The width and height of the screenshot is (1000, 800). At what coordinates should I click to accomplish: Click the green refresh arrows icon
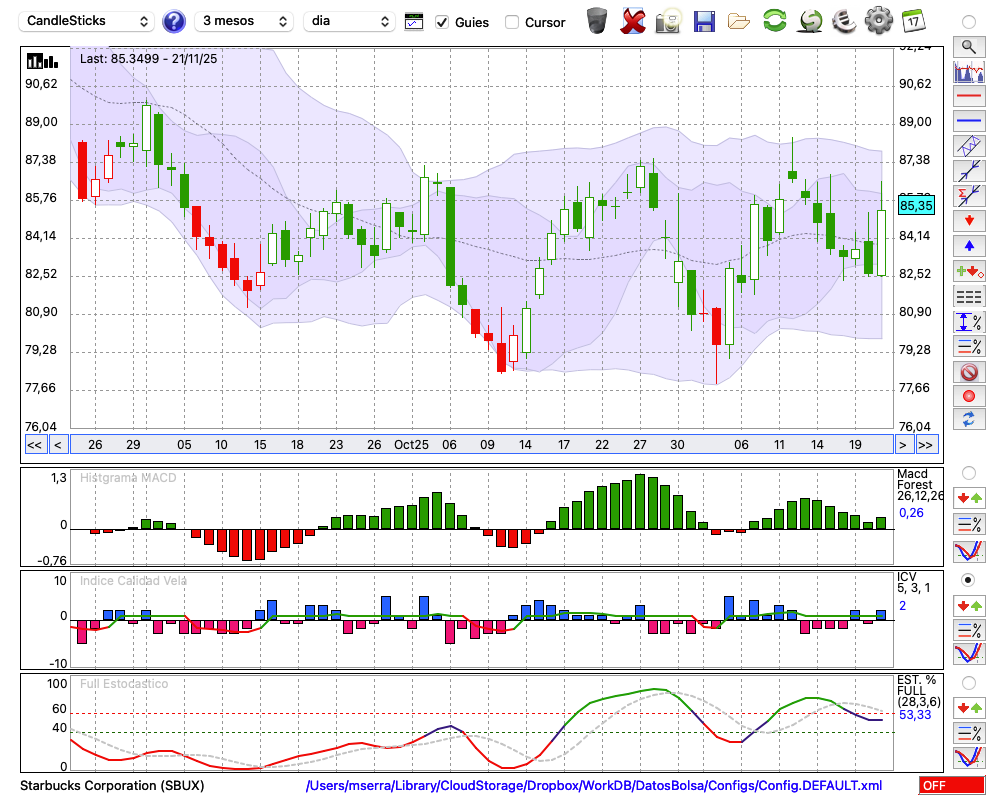pos(774,20)
